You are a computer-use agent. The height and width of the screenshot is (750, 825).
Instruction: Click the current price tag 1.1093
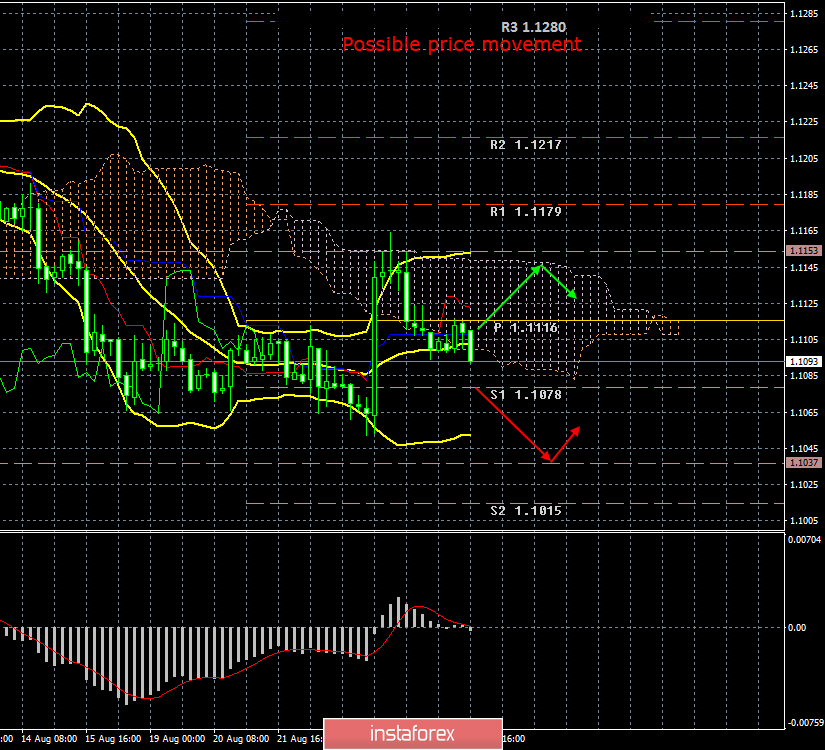click(x=803, y=362)
